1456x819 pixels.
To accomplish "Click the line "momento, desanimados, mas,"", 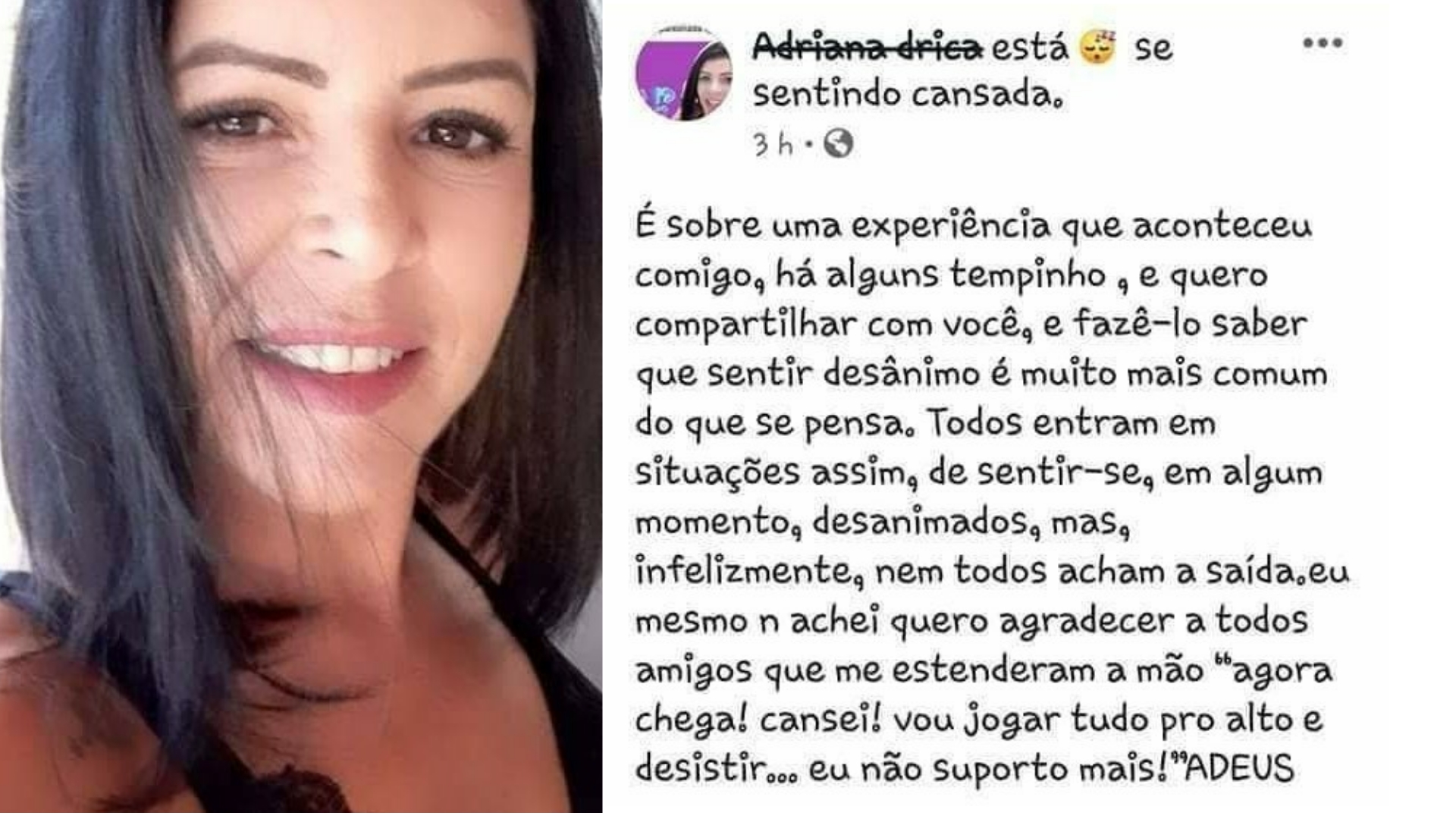I will pyautogui.click(x=882, y=522).
